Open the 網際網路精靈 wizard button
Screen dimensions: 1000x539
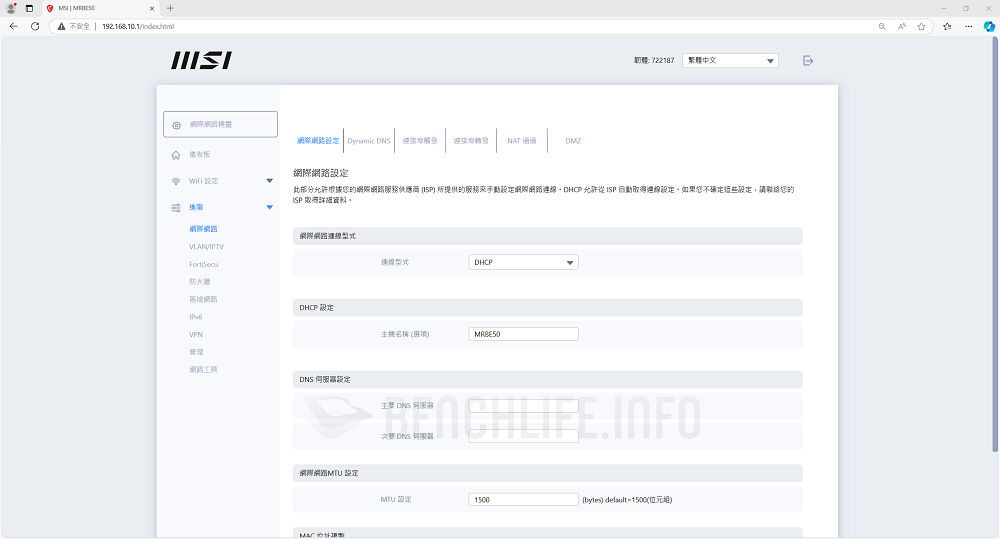point(220,124)
